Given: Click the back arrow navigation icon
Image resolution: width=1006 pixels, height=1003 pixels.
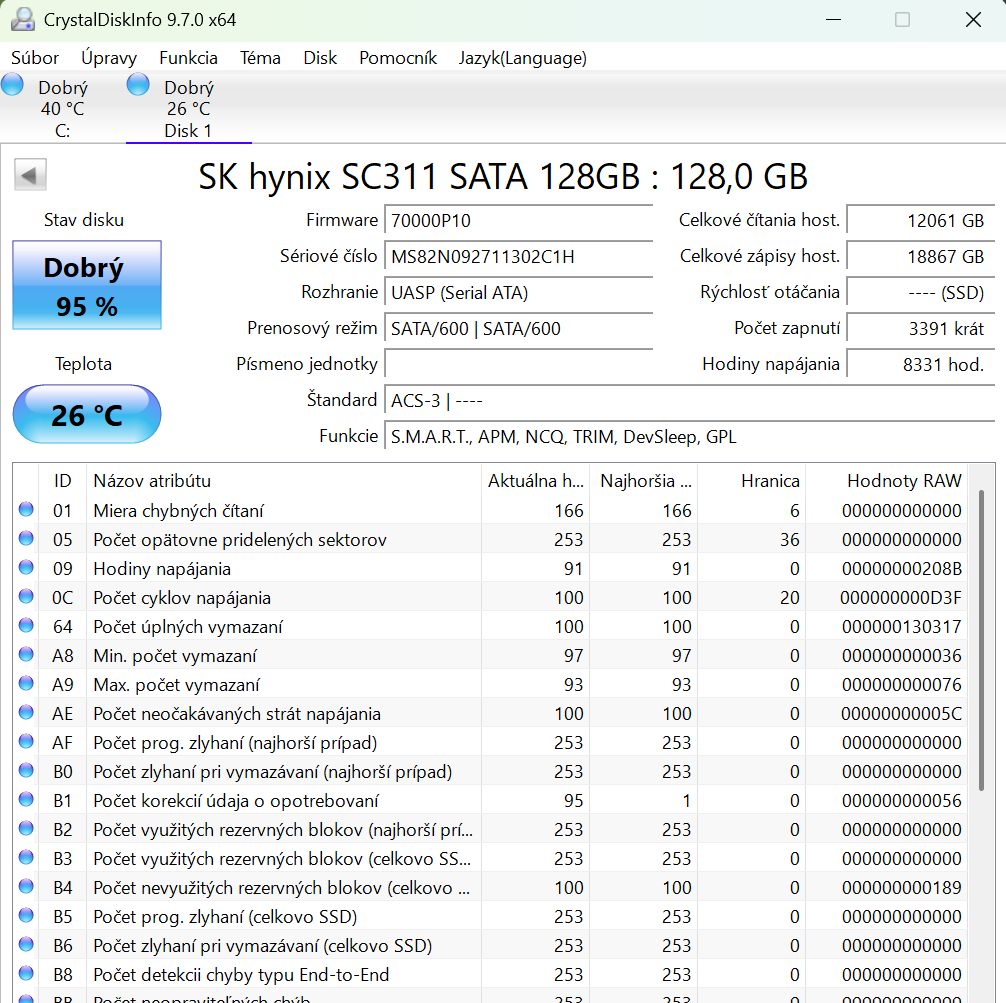Looking at the screenshot, I should click(30, 173).
